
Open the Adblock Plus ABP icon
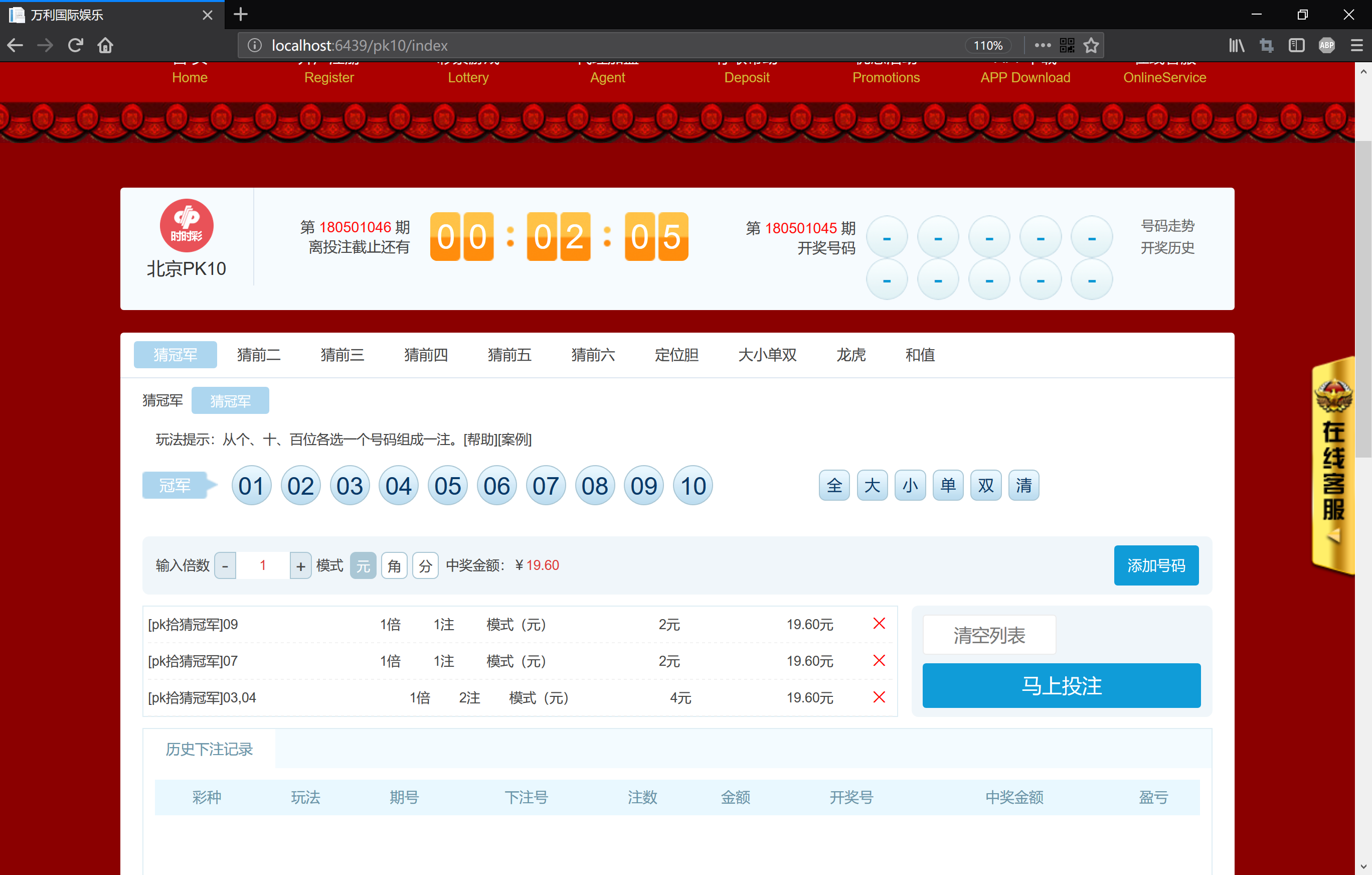click(x=1326, y=45)
